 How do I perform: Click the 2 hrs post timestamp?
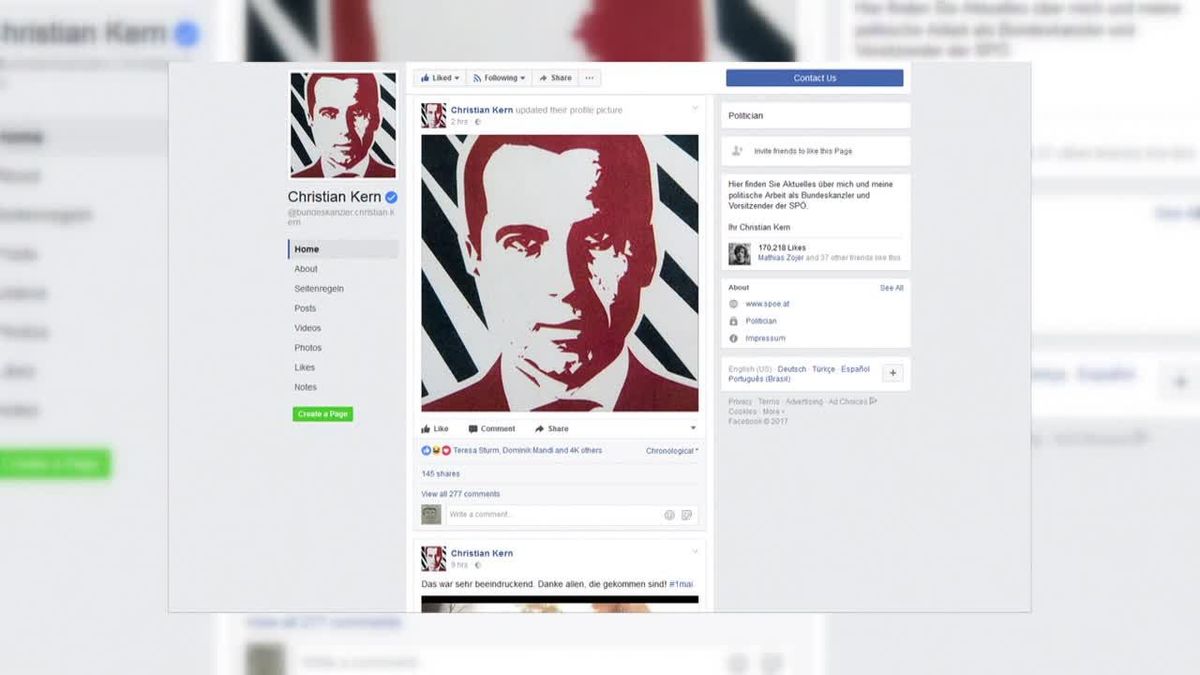459,122
